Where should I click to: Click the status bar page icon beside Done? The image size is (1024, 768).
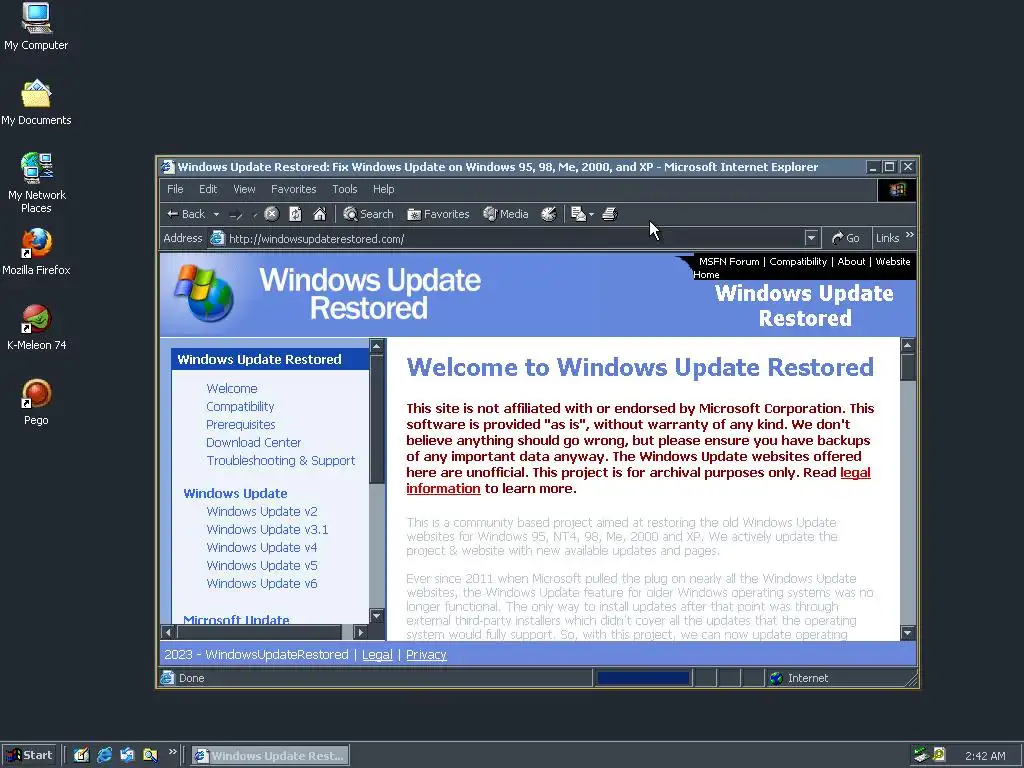[x=168, y=678]
